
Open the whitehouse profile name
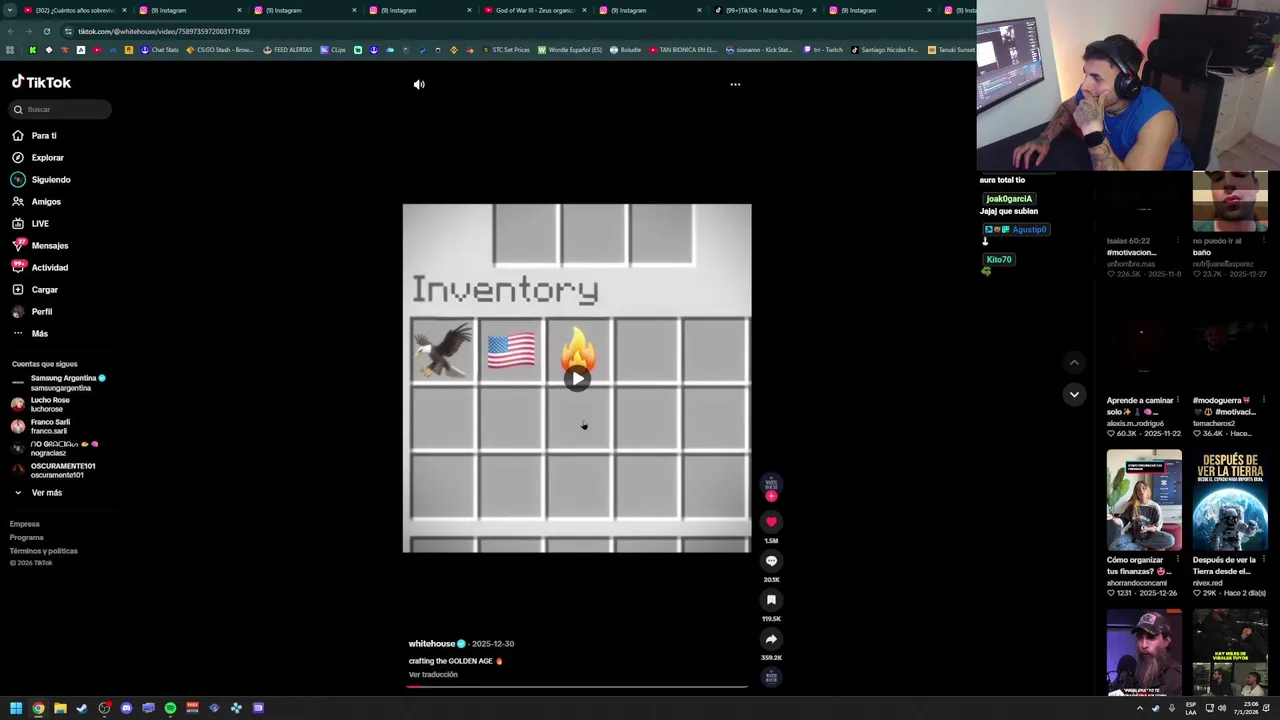tap(432, 644)
